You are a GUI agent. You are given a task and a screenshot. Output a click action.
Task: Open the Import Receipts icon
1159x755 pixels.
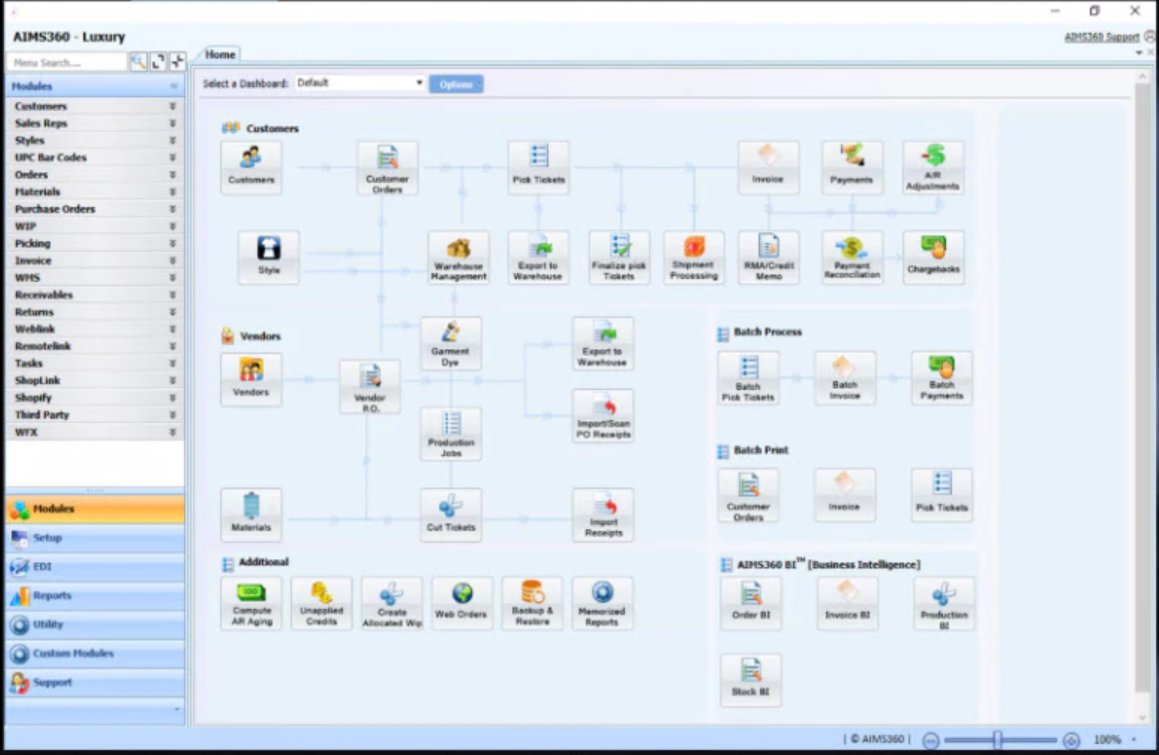tap(603, 514)
